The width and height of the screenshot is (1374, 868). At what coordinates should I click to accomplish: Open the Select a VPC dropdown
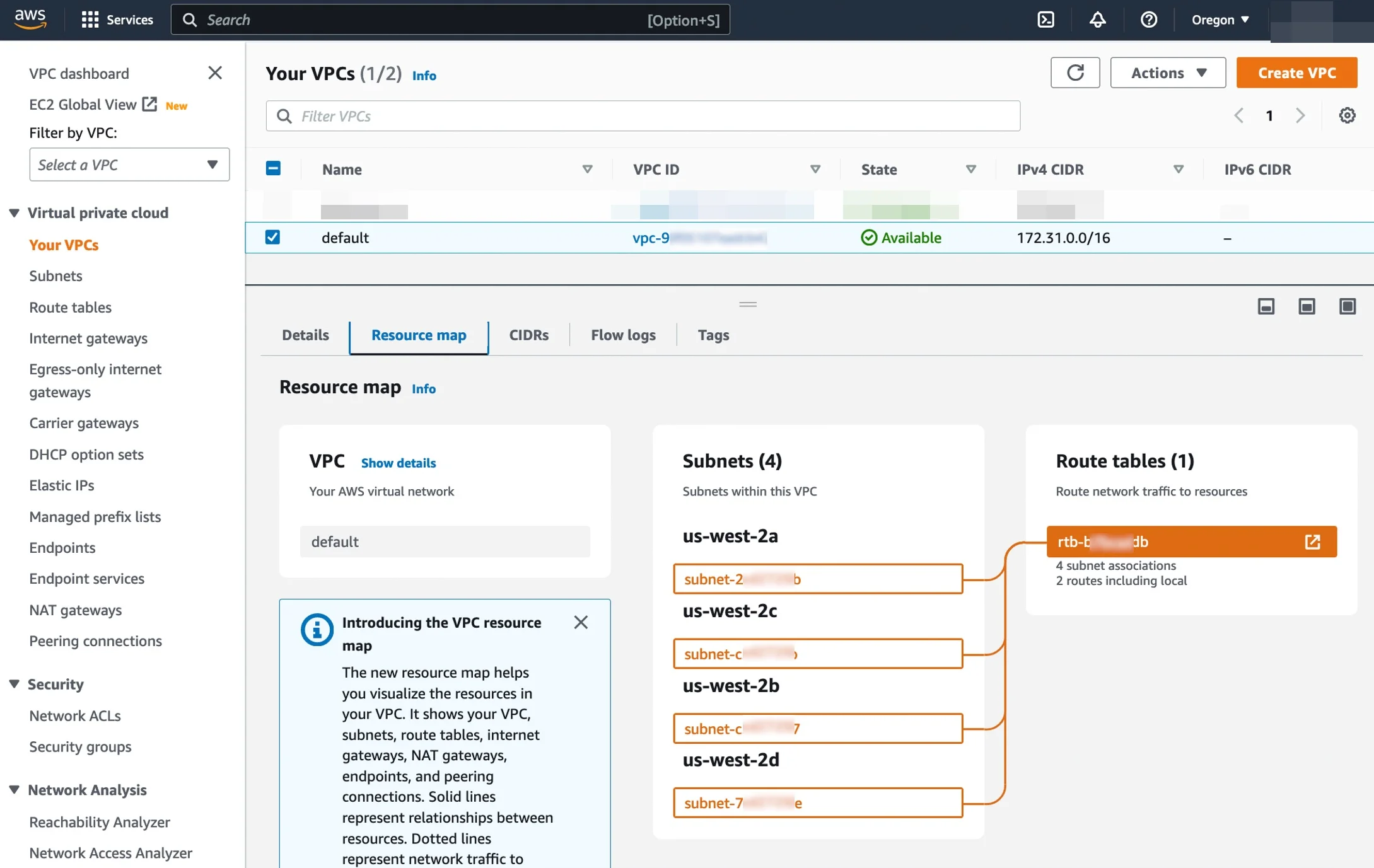click(129, 165)
